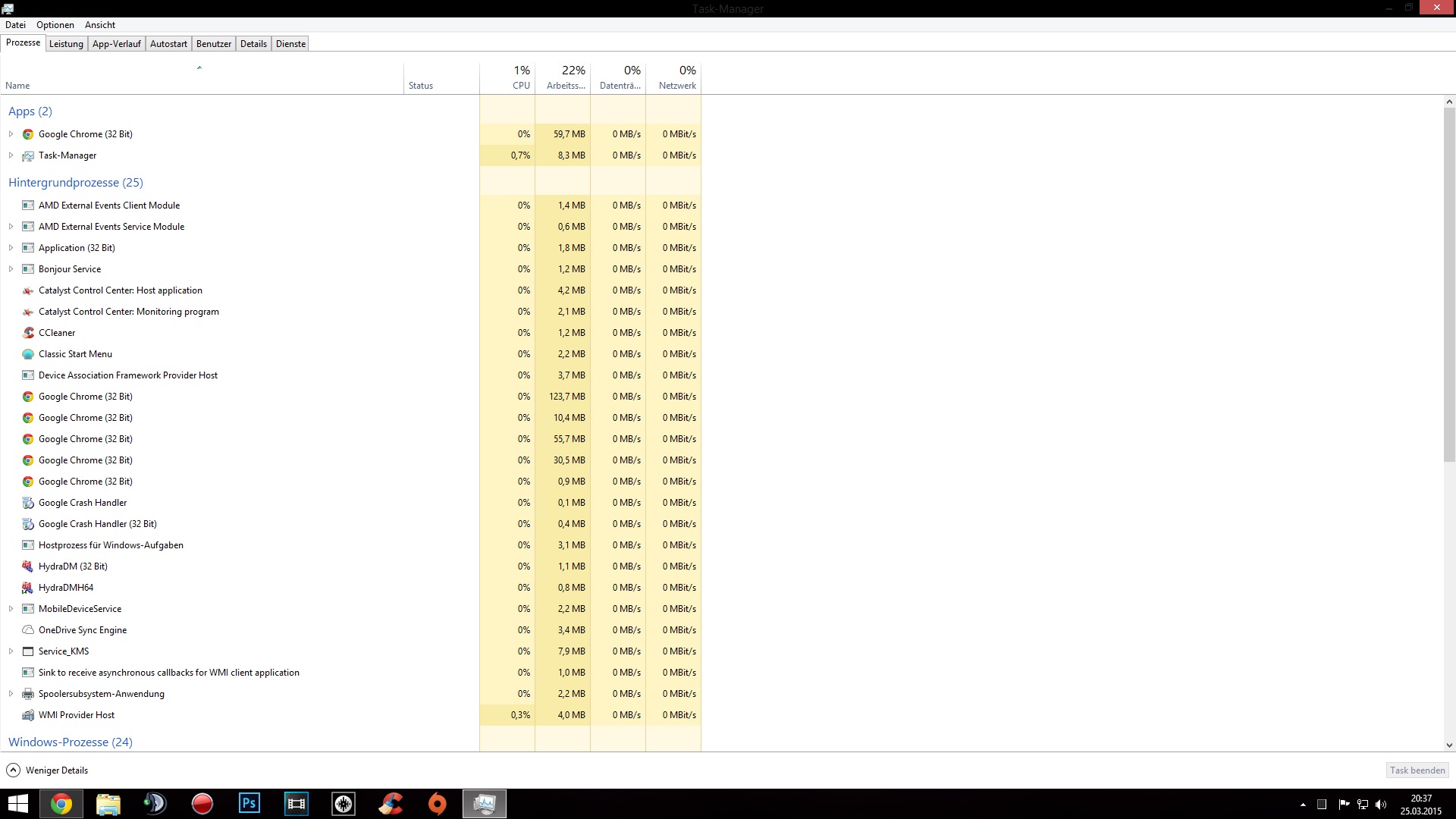The image size is (1456, 819).
Task: Select the WMI Provider Host row
Action: pyautogui.click(x=77, y=715)
